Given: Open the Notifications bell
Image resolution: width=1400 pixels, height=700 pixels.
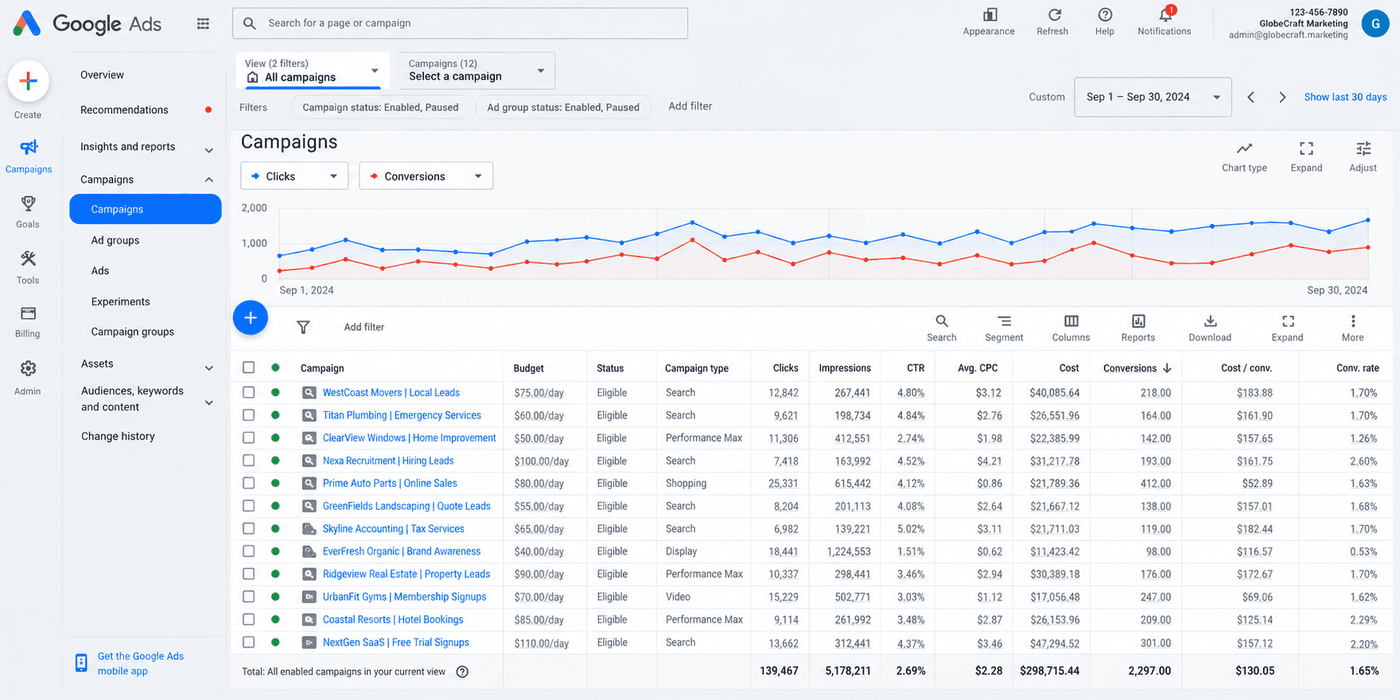Looking at the screenshot, I should [x=1165, y=14].
